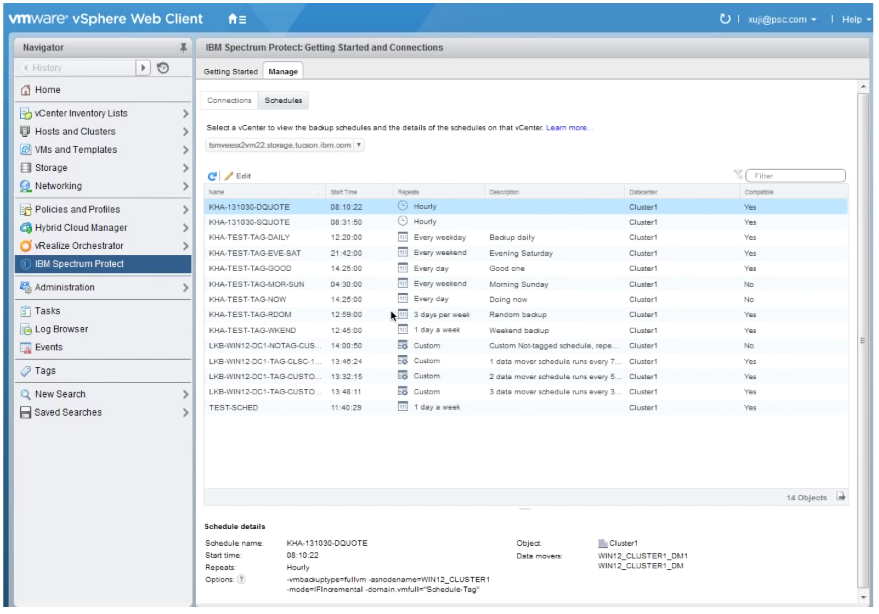Select the KHA-TEST-TAG-NOW schedule
This screenshot has width=879, height=614.
pos(526,299)
